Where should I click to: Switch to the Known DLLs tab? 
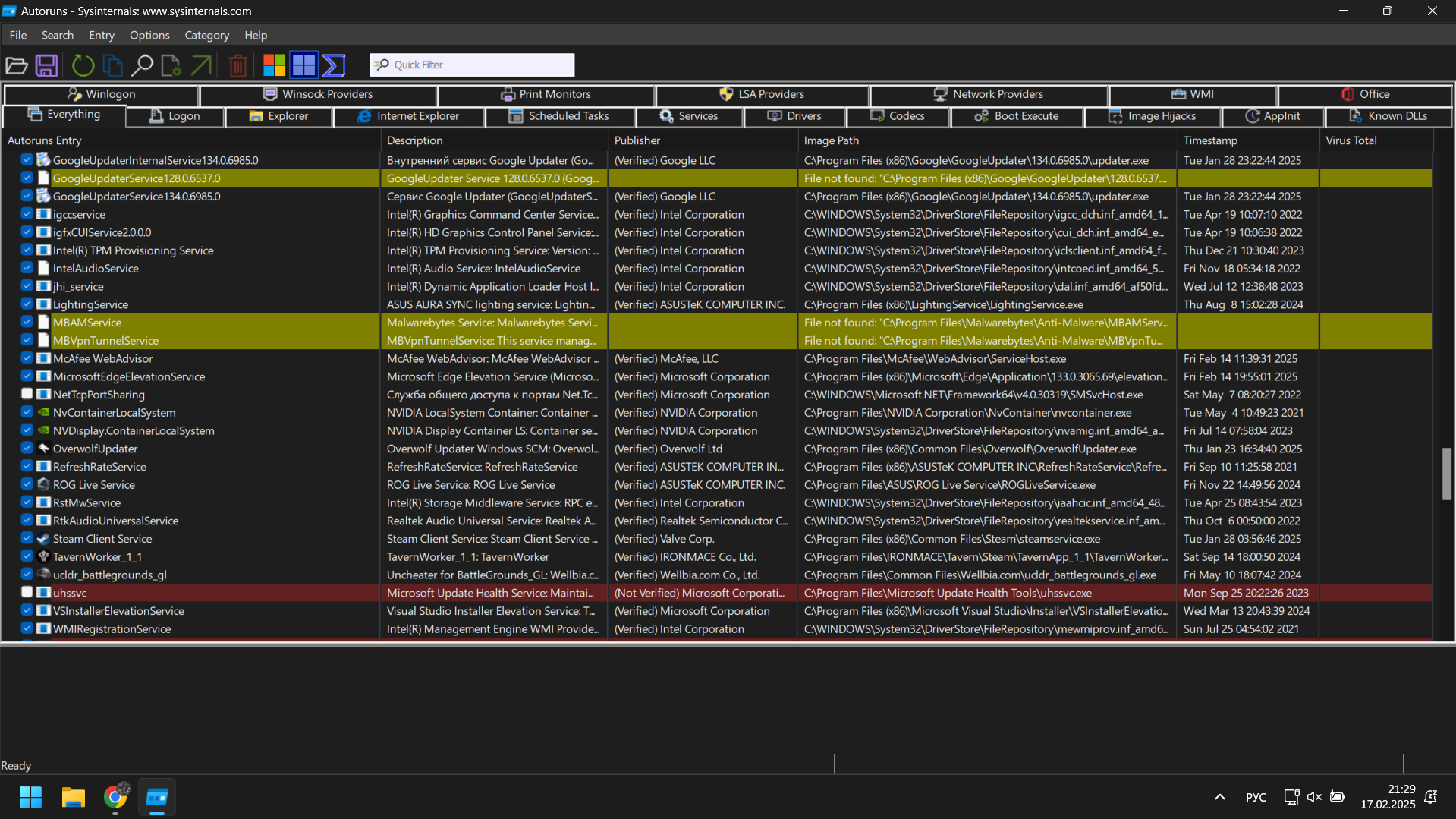[x=1388, y=116]
